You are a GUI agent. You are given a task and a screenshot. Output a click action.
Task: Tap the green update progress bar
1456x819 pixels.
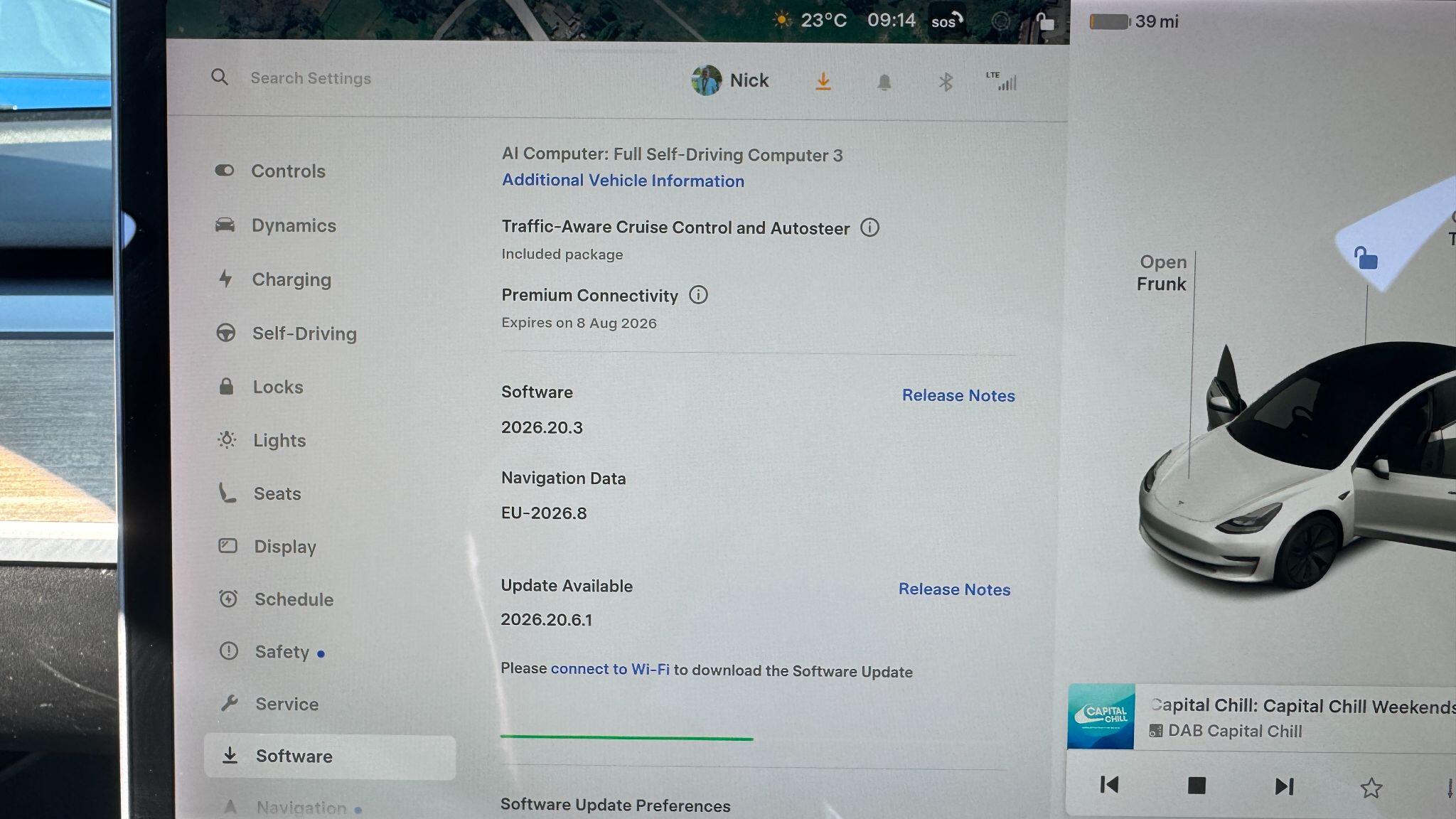pyautogui.click(x=626, y=738)
